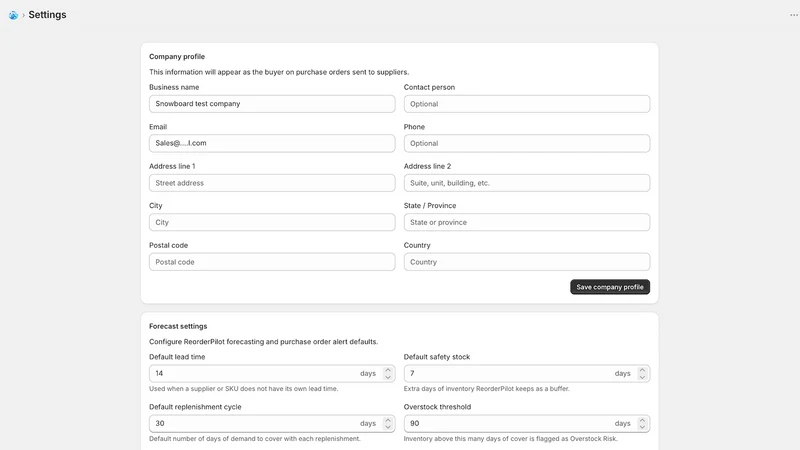This screenshot has width=800, height=450.
Task: Decrease the Default lead time value
Action: pos(388,377)
